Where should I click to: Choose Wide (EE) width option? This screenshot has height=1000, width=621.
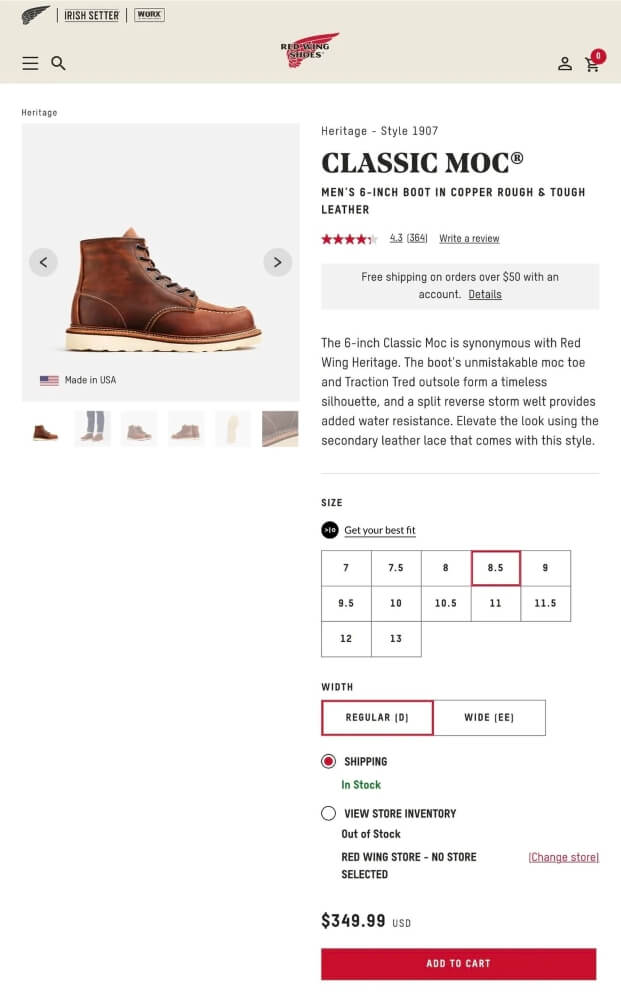489,717
